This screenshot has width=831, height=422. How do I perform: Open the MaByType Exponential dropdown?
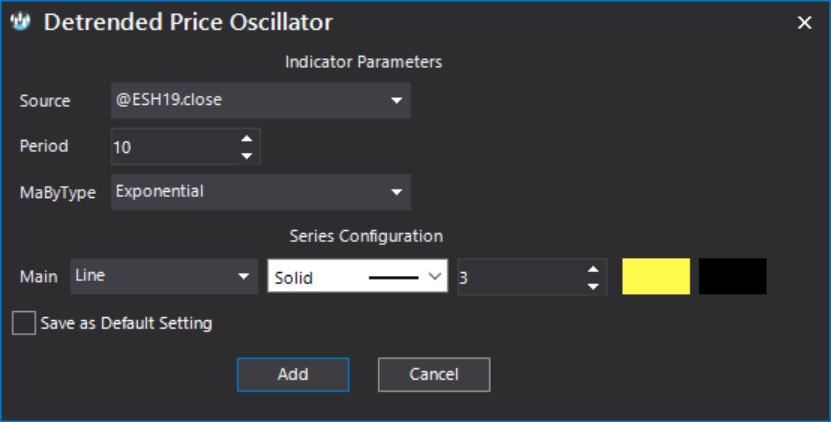coord(260,192)
